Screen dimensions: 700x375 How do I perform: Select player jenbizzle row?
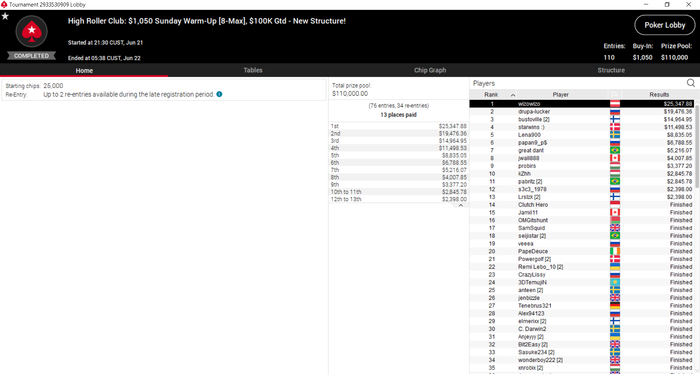582,298
